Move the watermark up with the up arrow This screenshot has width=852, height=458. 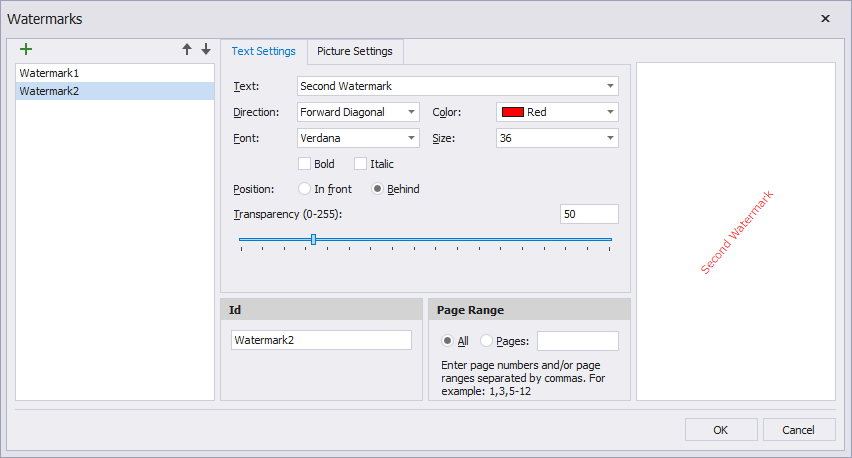pyautogui.click(x=187, y=49)
